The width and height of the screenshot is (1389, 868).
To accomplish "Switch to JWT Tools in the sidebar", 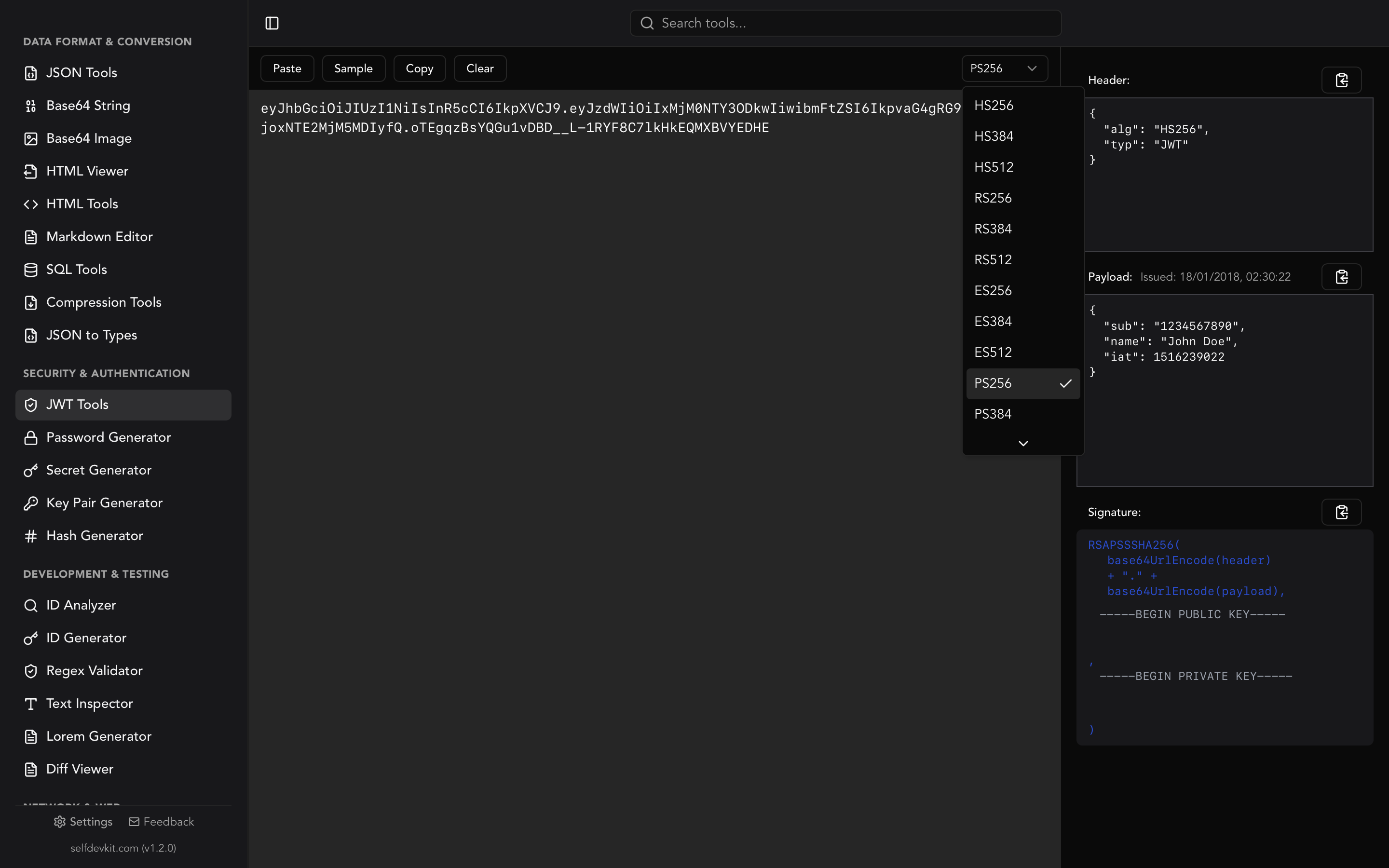I will (78, 404).
